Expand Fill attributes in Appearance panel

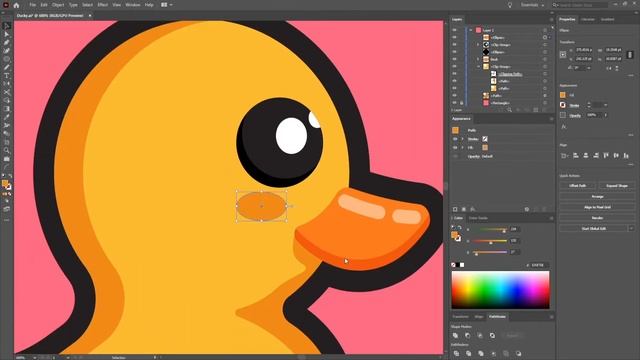(462, 148)
